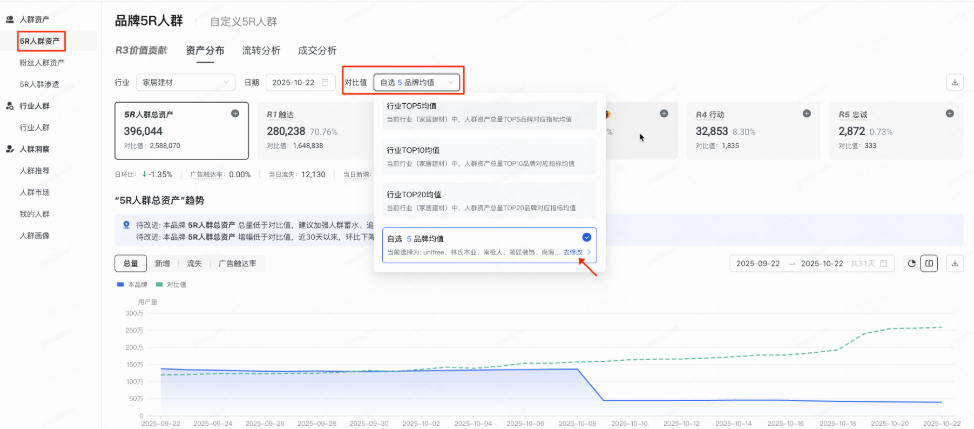Switch chart to comparison view icon

pos(929,263)
